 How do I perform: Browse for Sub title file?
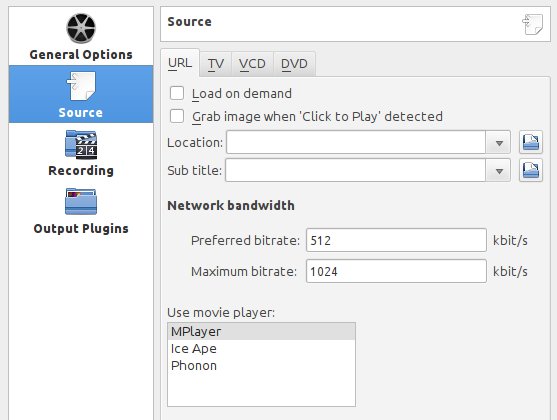[x=531, y=171]
